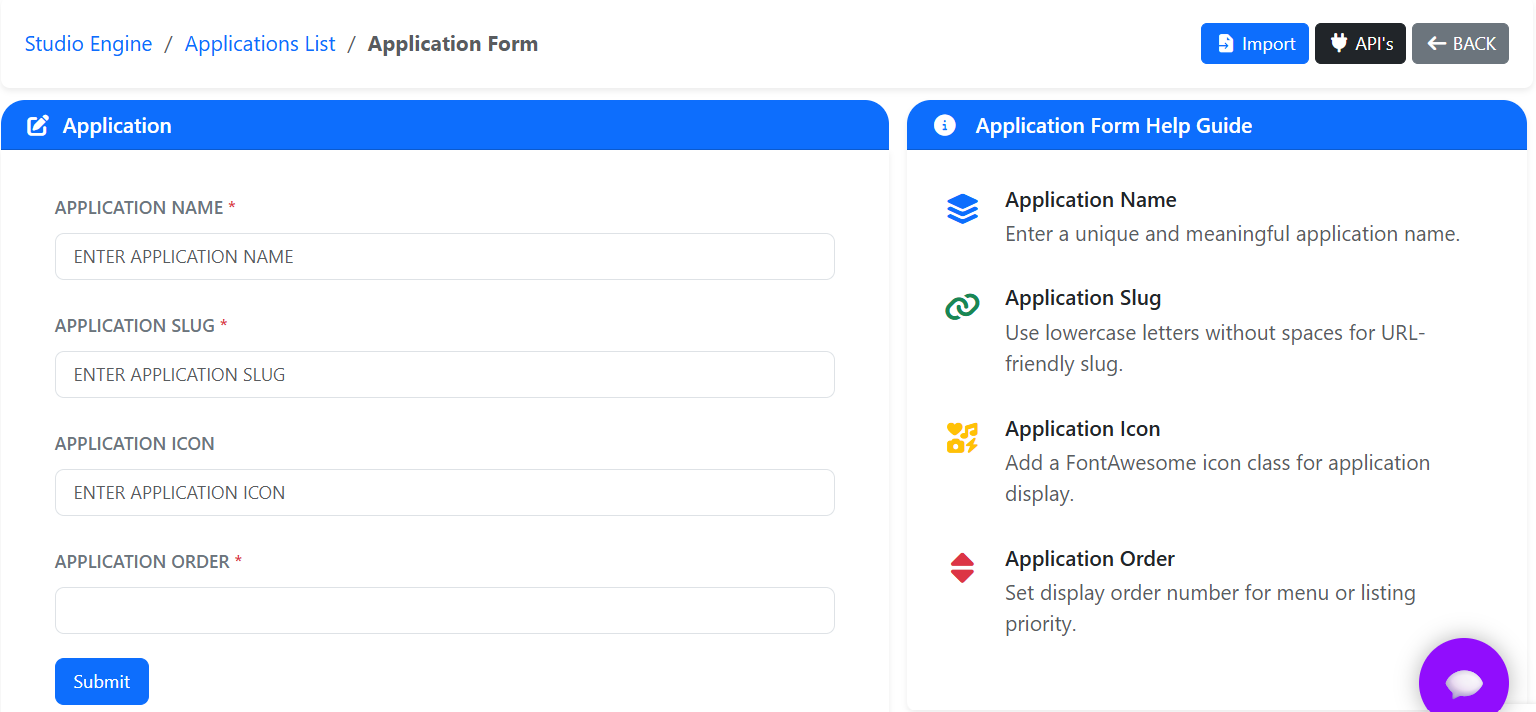Click the blue layers icon for Application Name
This screenshot has width=1536, height=712.
tap(962, 209)
